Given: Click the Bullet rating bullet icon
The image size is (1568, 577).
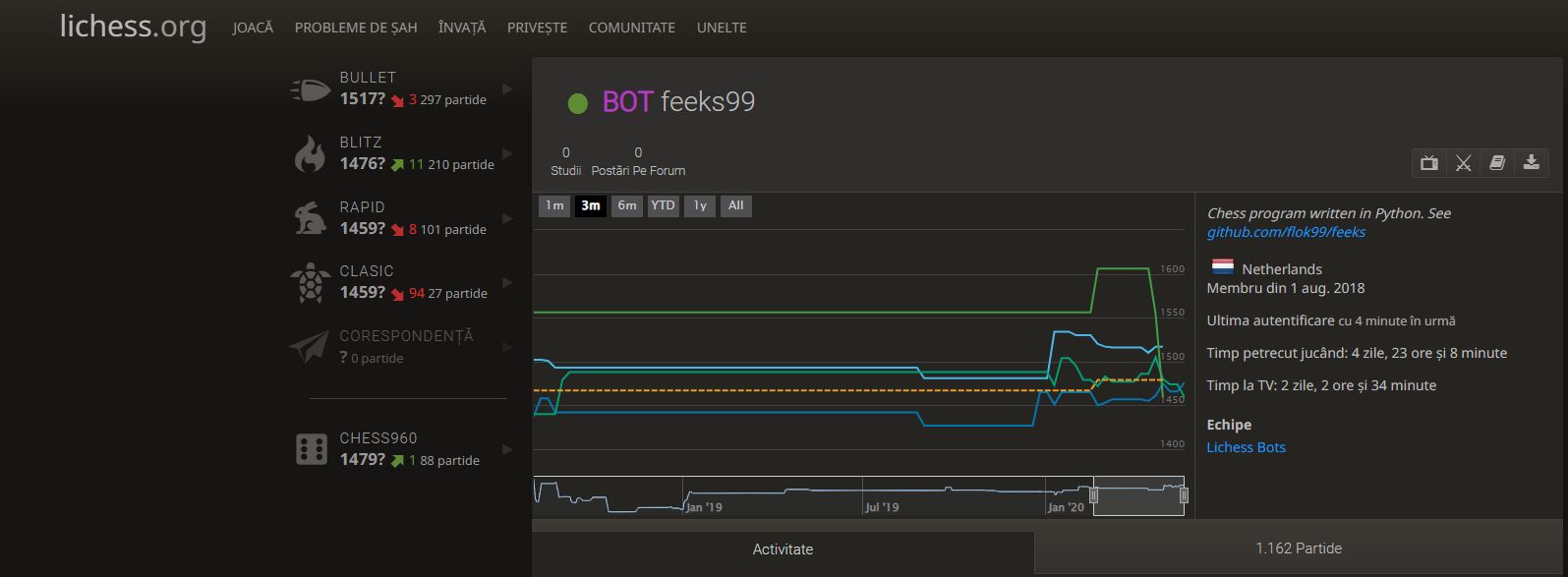Looking at the screenshot, I should point(311,89).
